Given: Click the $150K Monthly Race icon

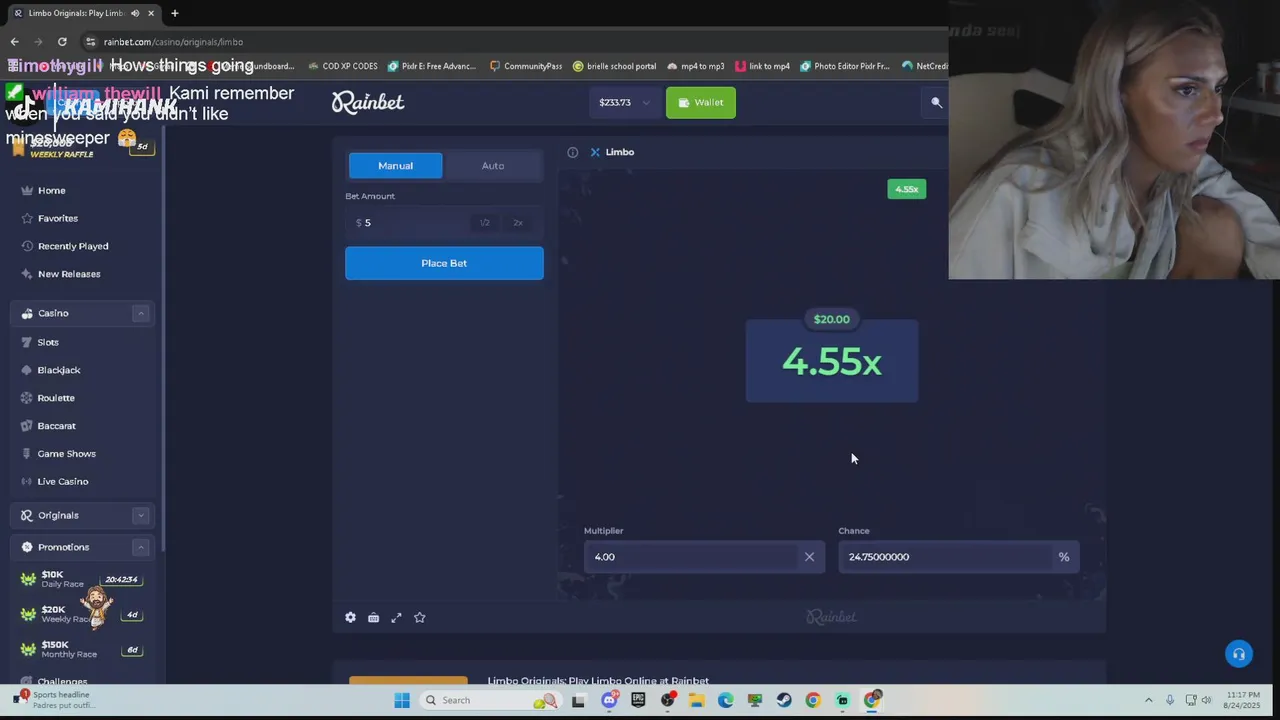Looking at the screenshot, I should pos(28,650).
